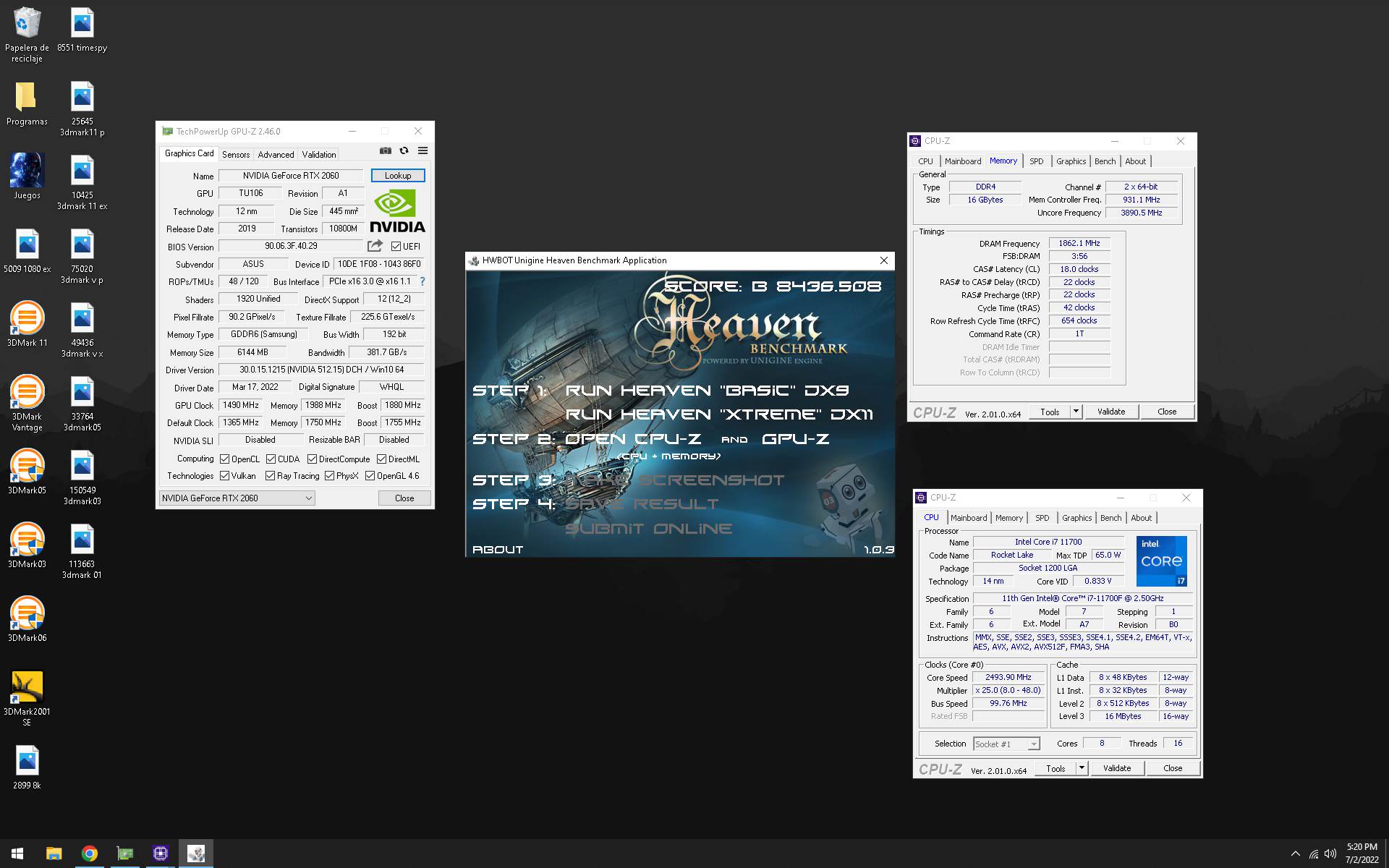Open Bench tab in lower CPU-Z window

pos(1110,518)
